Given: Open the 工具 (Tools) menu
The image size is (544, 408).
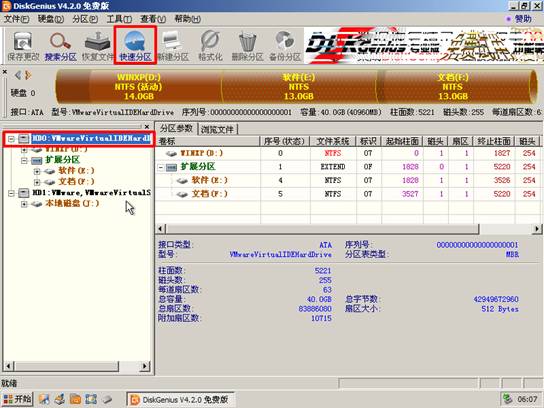Looking at the screenshot, I should coord(119,19).
